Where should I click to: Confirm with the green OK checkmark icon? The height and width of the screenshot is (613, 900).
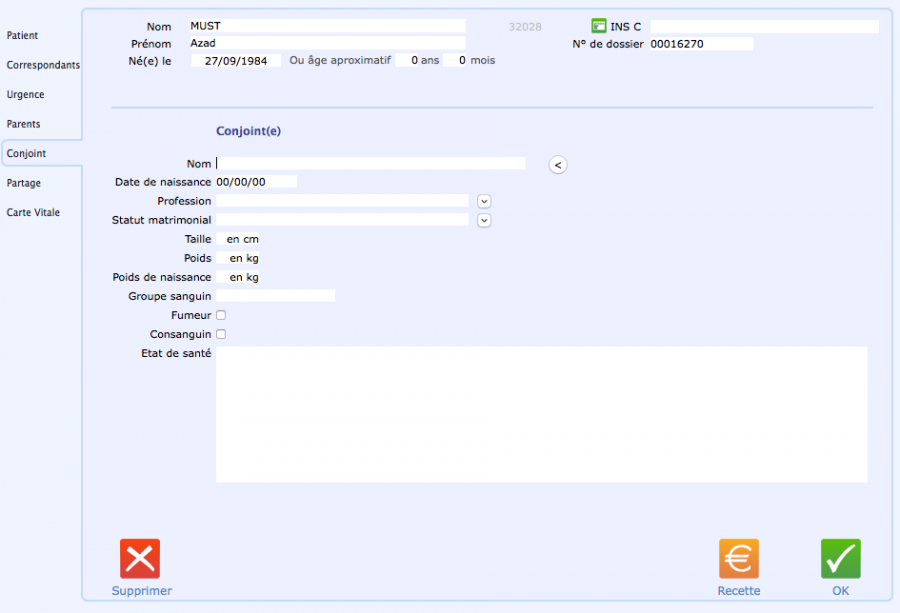coord(840,558)
